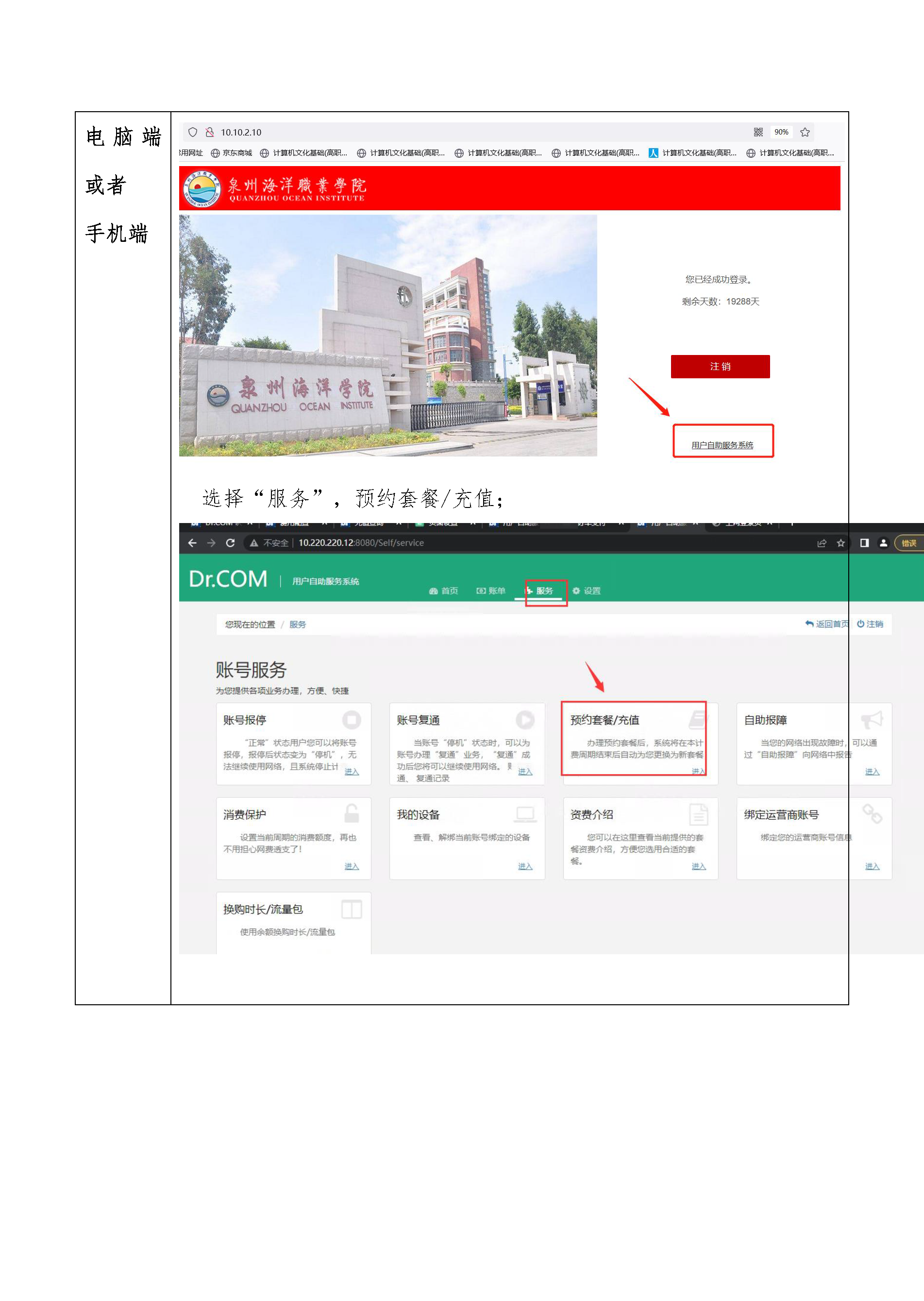Click 返回首页 link in breadcrumb bar
This screenshot has width=924, height=1301.
click(x=828, y=624)
